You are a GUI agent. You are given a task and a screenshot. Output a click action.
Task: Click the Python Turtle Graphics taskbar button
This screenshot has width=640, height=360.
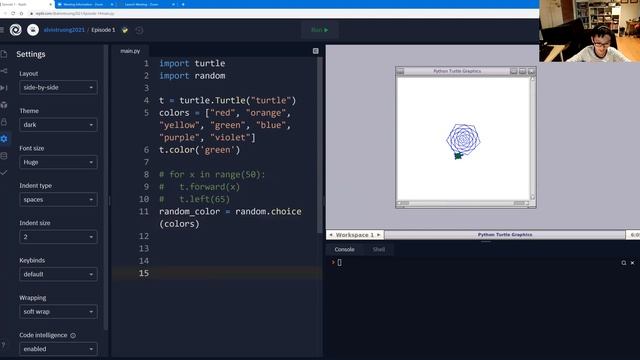(x=504, y=235)
